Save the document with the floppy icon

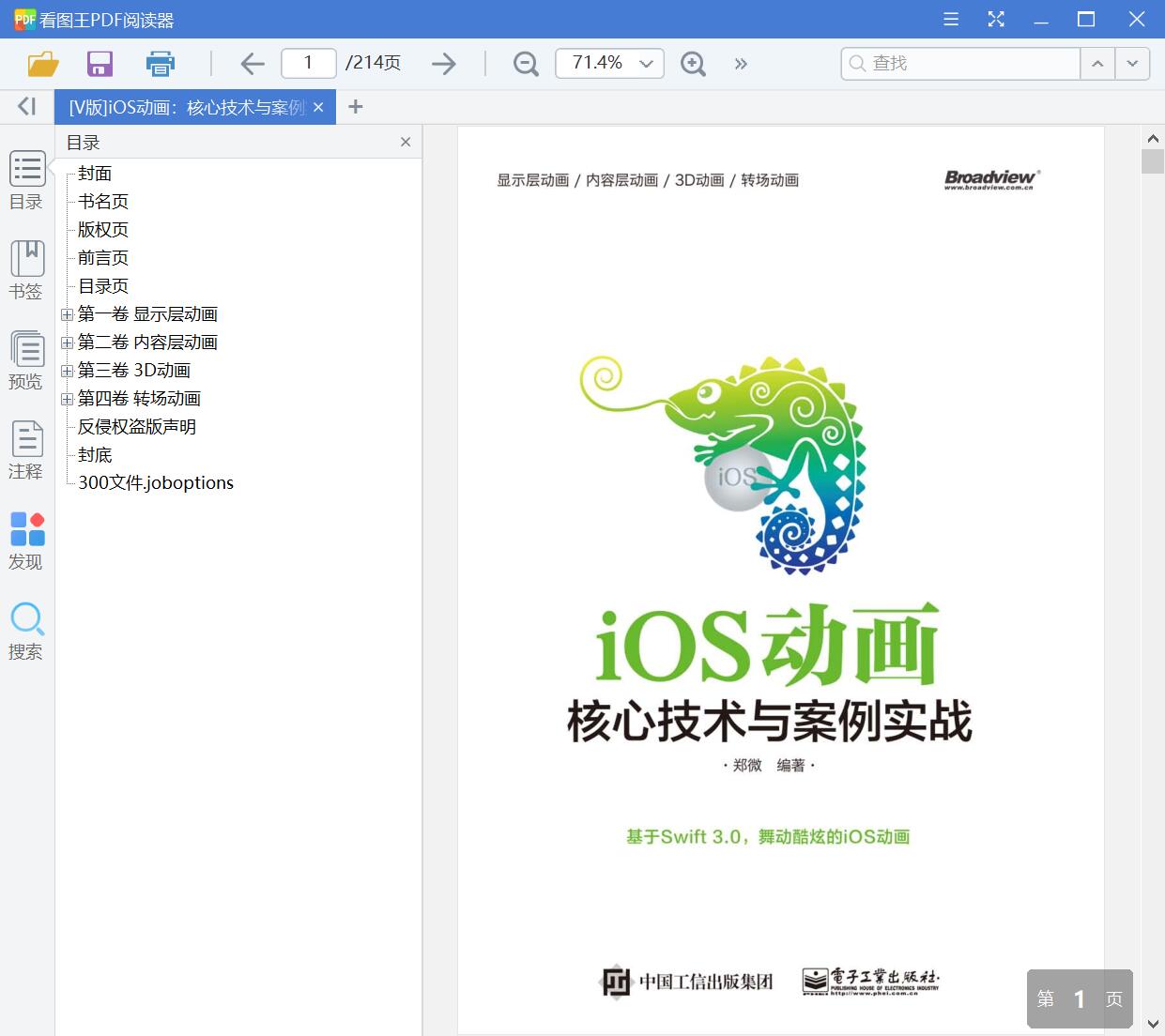tap(100, 64)
